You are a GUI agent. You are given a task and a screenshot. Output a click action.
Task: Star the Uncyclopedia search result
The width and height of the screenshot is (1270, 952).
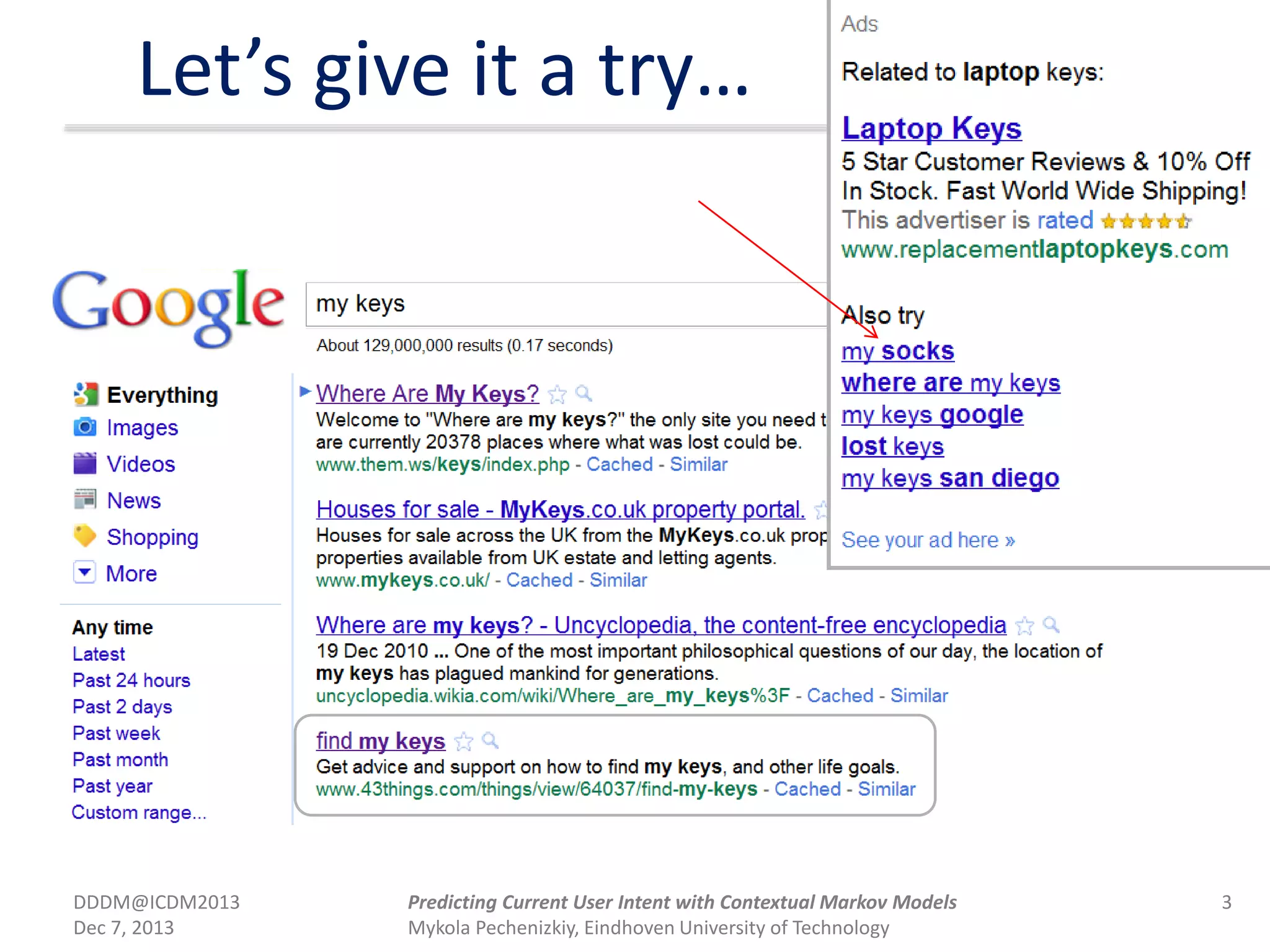pyautogui.click(x=1025, y=626)
